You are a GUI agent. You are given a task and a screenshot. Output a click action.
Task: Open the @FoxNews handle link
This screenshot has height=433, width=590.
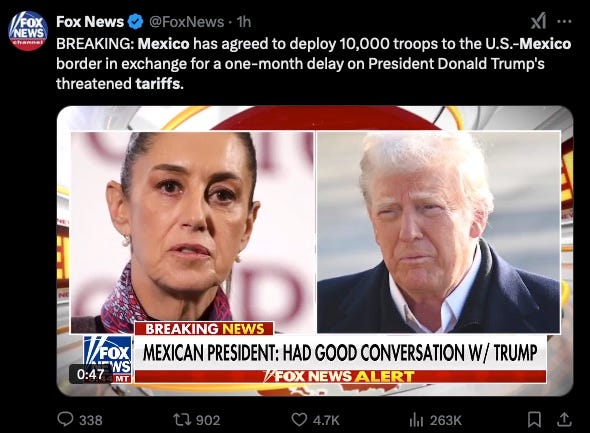coord(187,22)
